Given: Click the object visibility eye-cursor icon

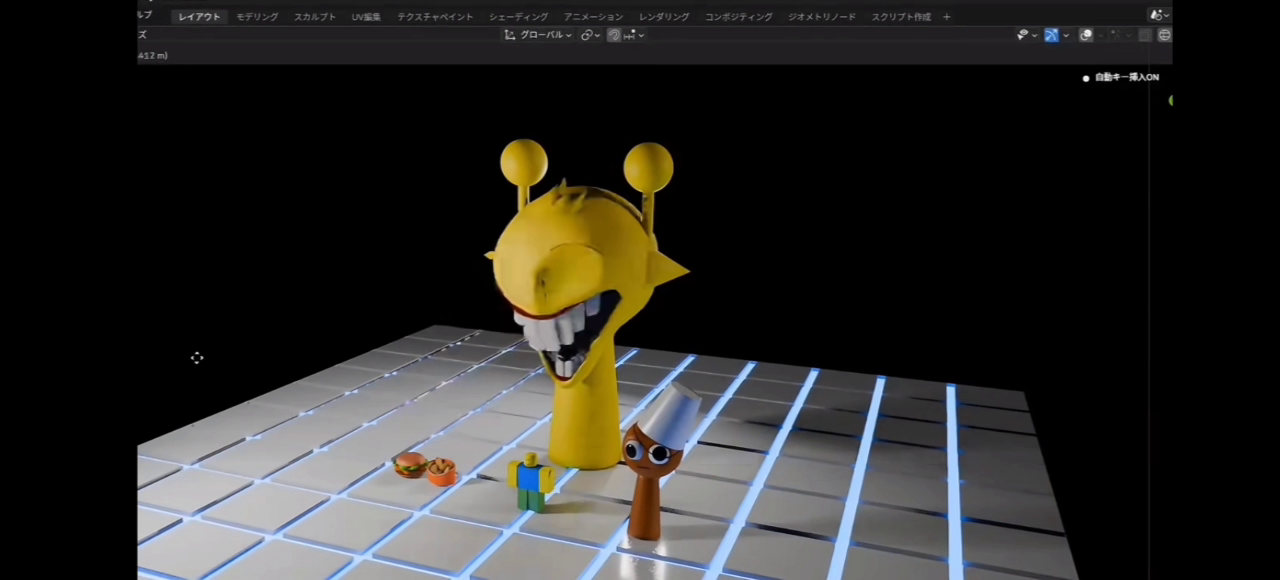Looking at the screenshot, I should point(1023,35).
